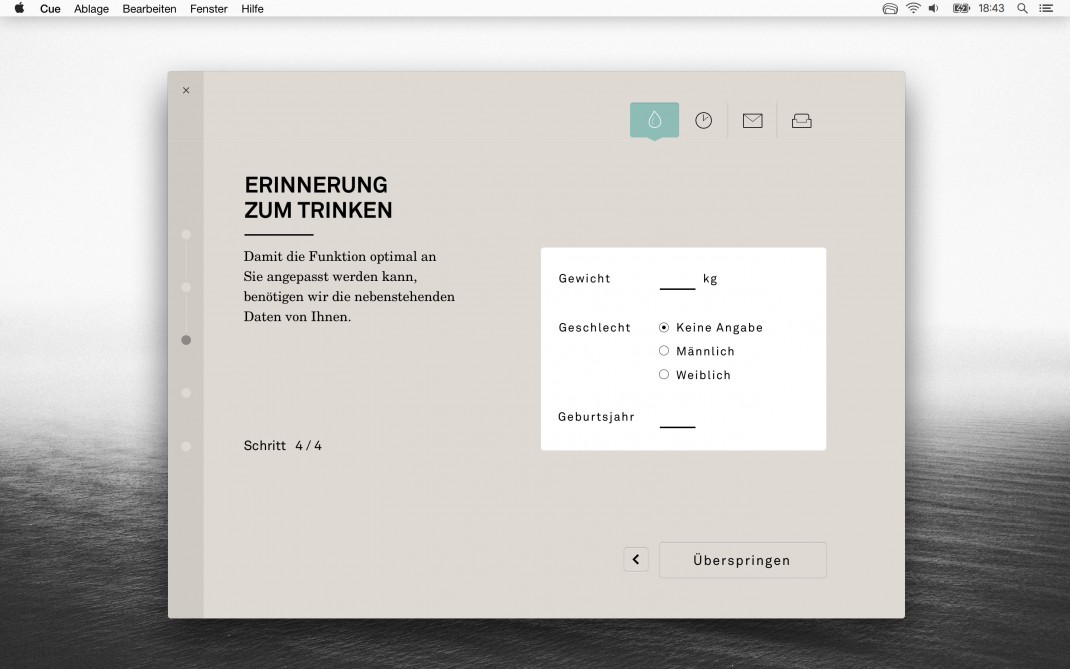The image size is (1070, 669).
Task: Open the envelope mail icon tab
Action: click(x=753, y=120)
